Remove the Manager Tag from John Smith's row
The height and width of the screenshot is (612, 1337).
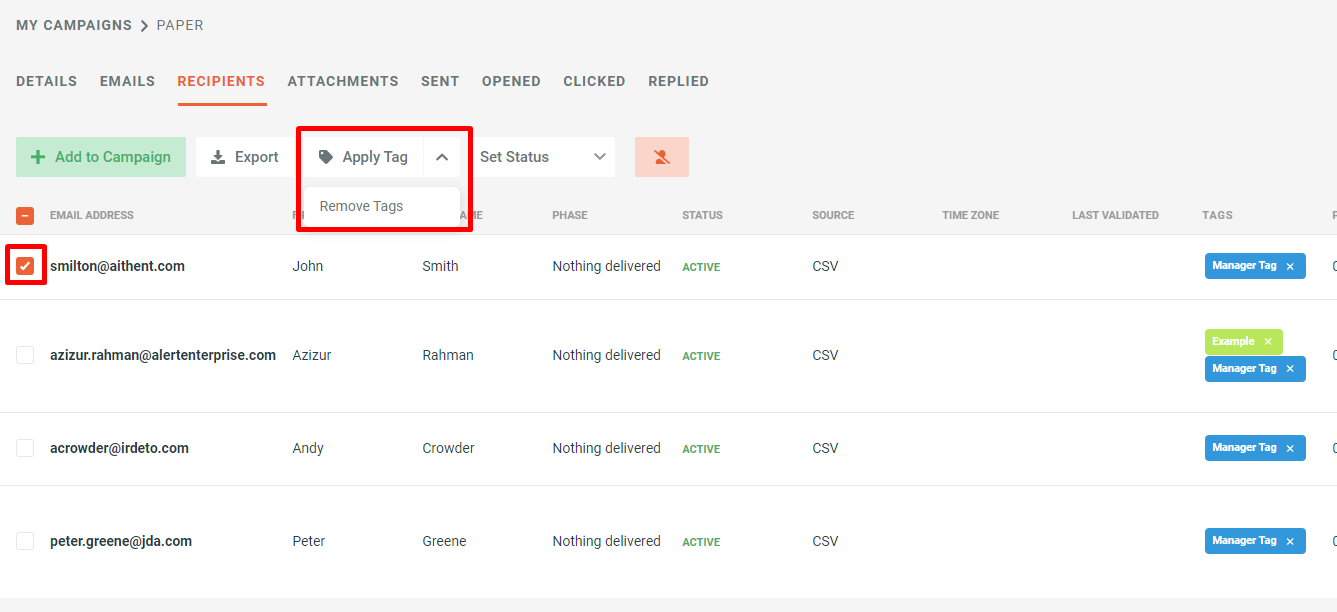(1289, 265)
